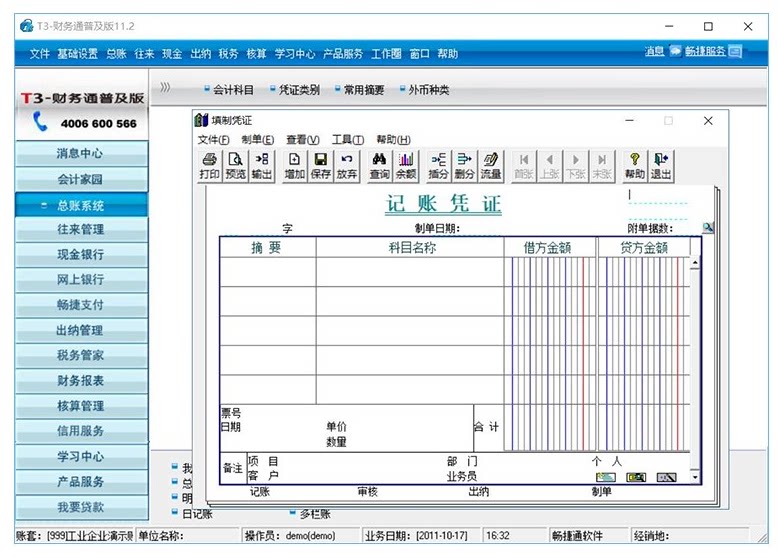Click the 流量 cash flow icon
This screenshot has width=777, height=558.
pos(491,166)
